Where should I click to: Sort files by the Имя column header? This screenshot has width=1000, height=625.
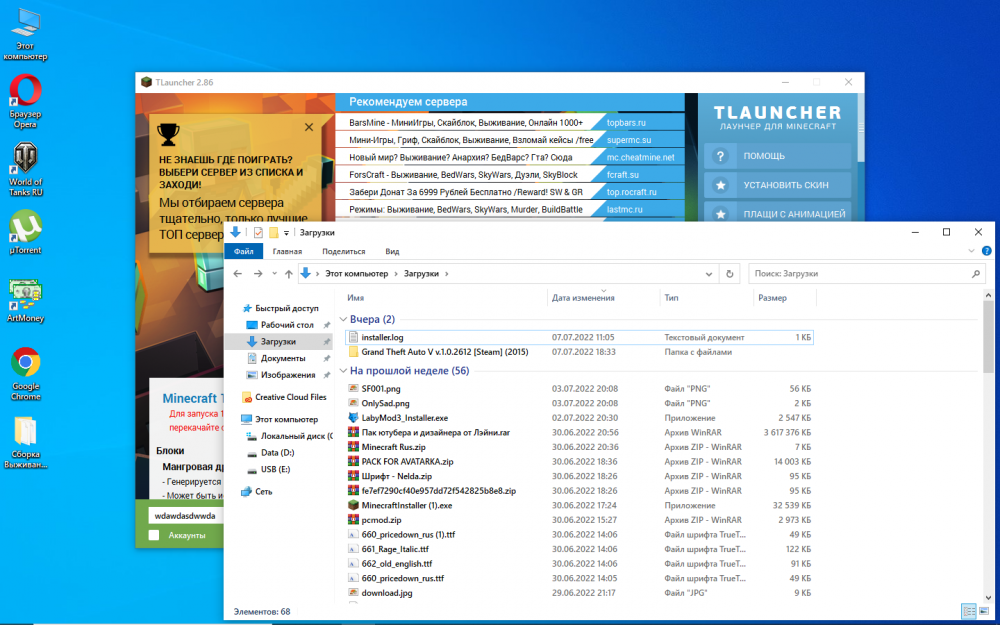point(356,298)
